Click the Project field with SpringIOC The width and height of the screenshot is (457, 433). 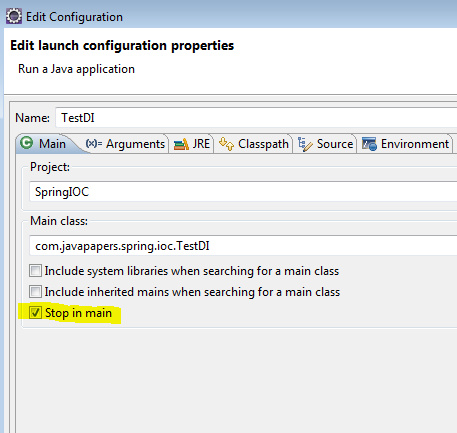[x=243, y=192]
